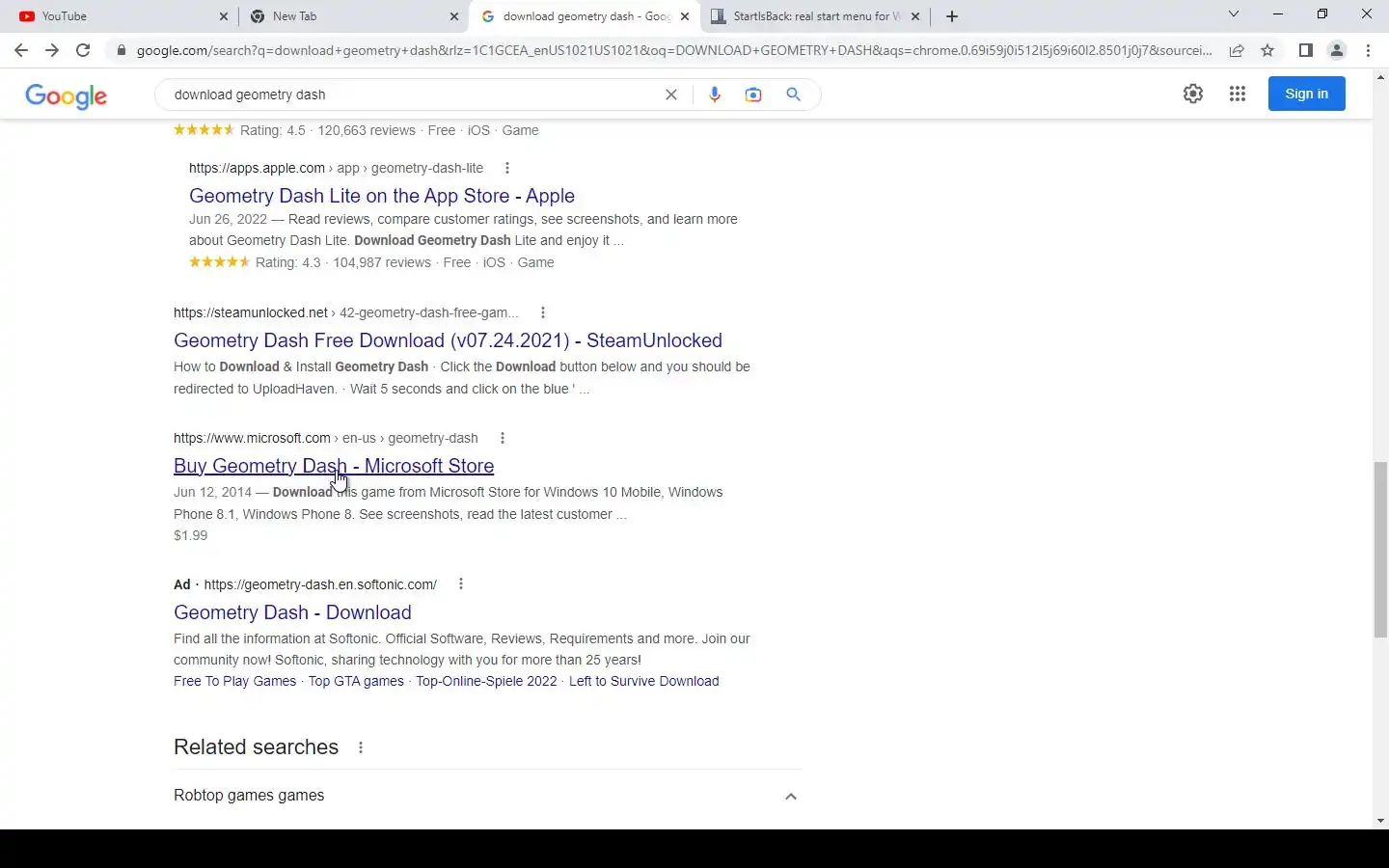Click the magnifier search button
Screen dimensions: 1389x868
(x=793, y=95)
